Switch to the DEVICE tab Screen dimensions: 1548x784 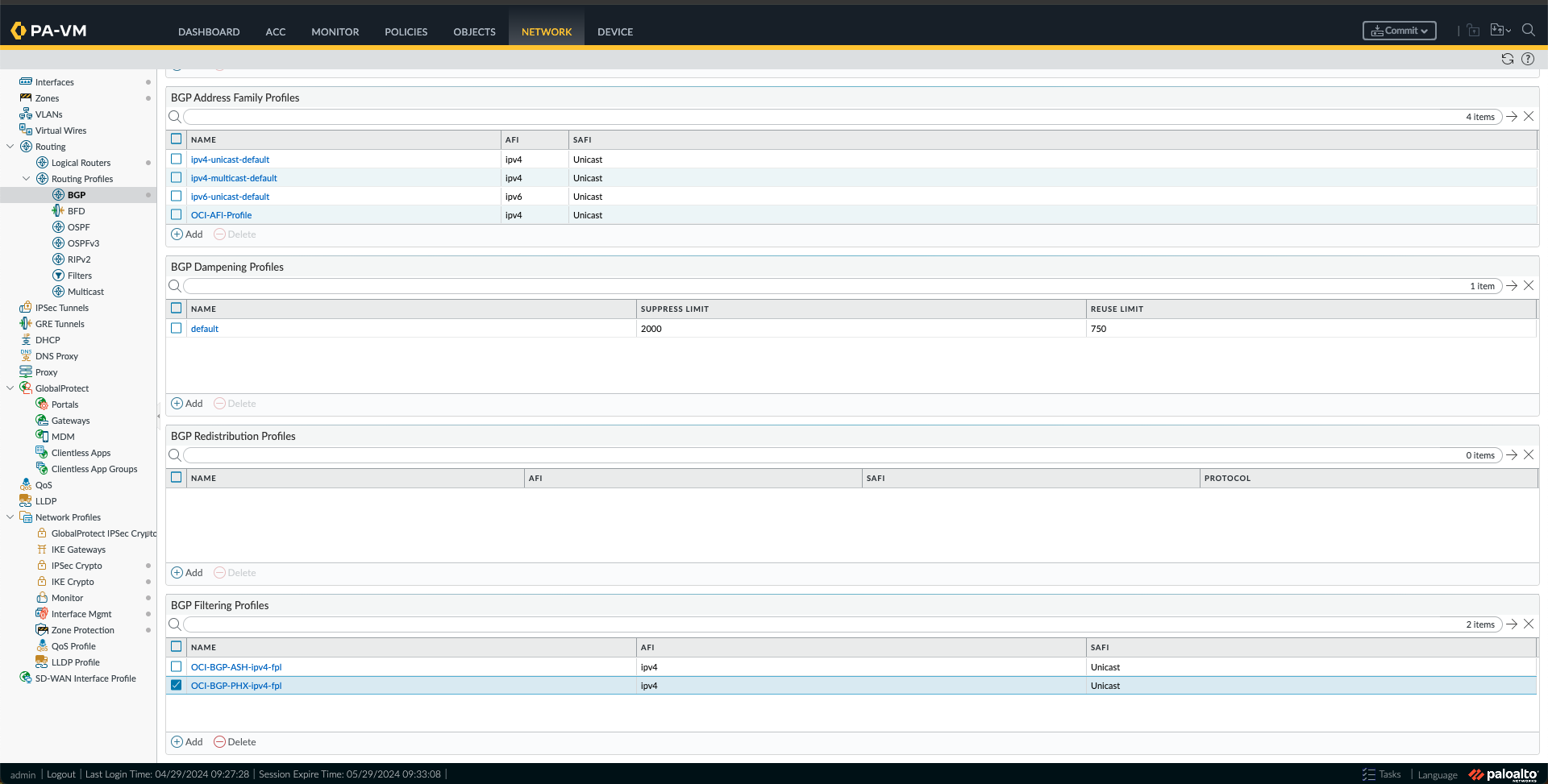point(615,31)
